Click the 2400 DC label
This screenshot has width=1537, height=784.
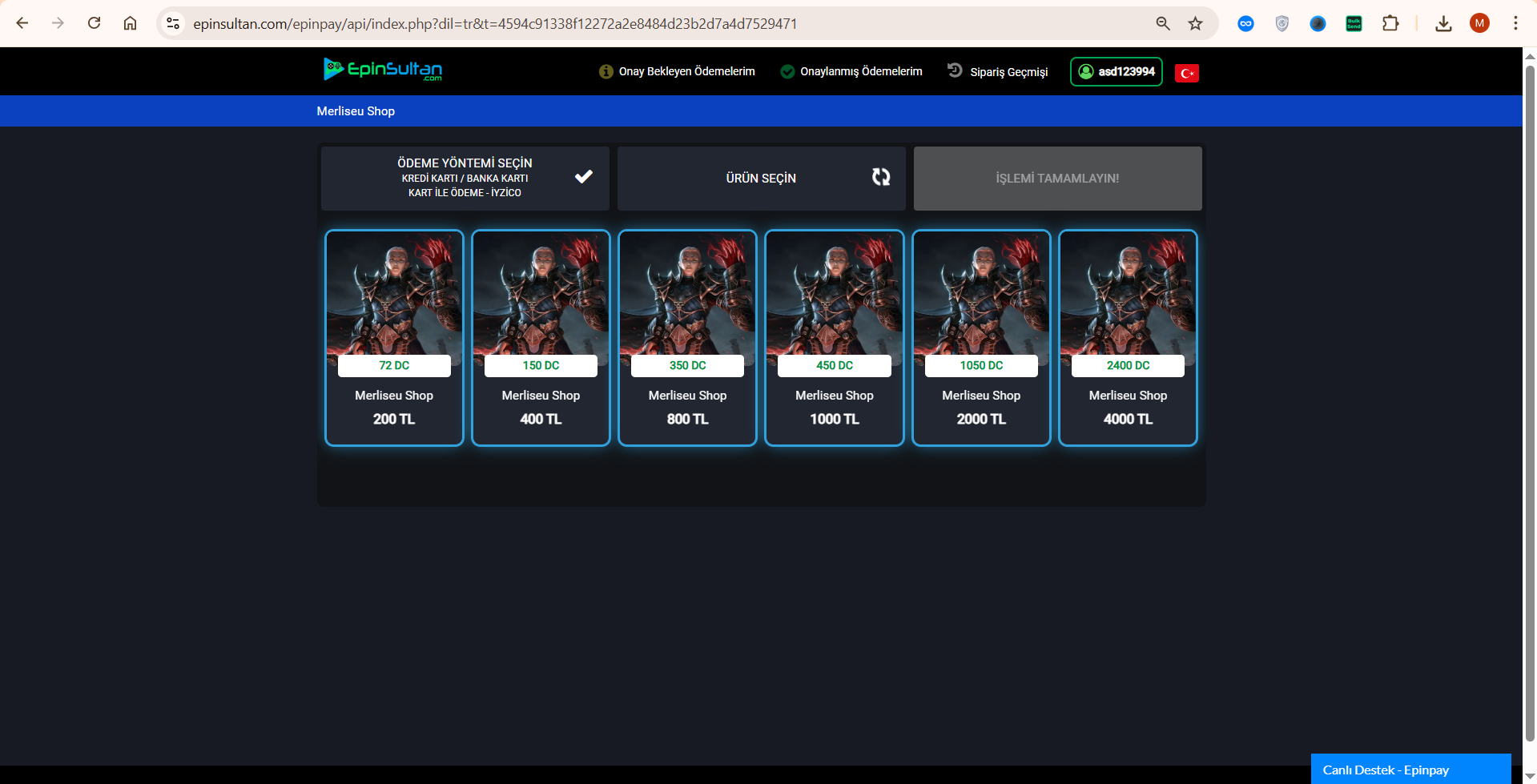pyautogui.click(x=1128, y=365)
